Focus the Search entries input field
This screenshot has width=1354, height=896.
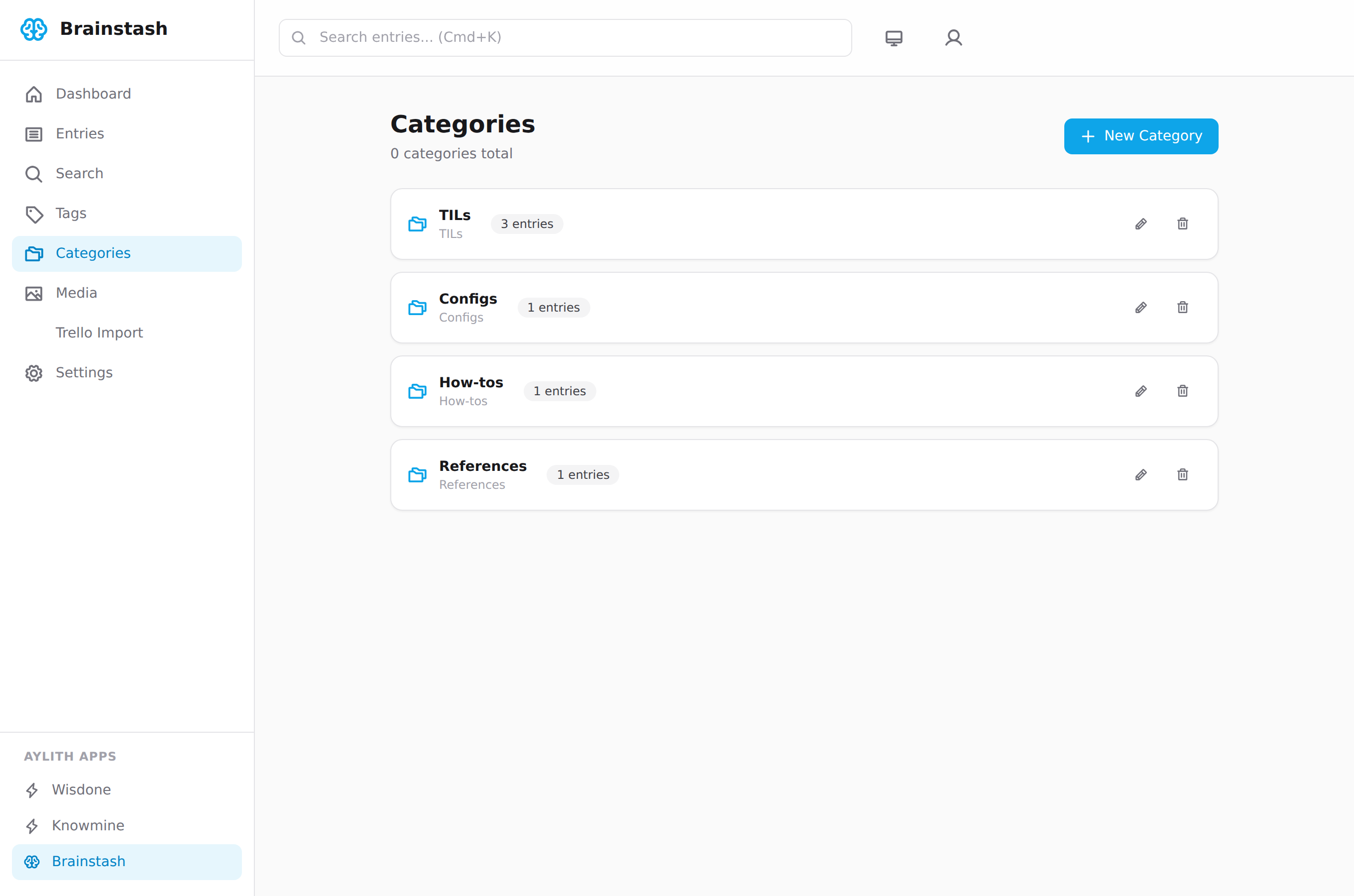point(565,38)
